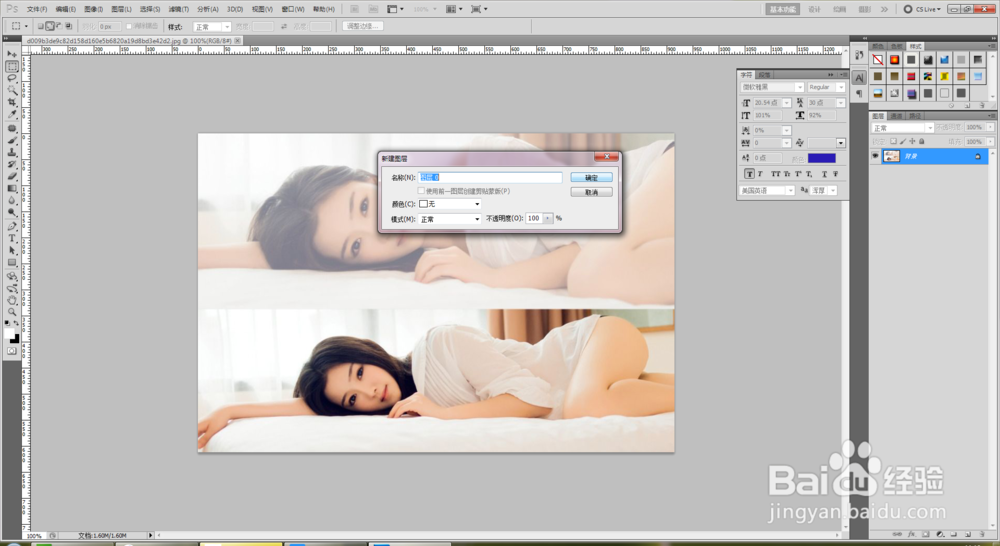This screenshot has width=1000, height=546.
Task: Select the Zoom magnifier tool
Action: point(12,312)
